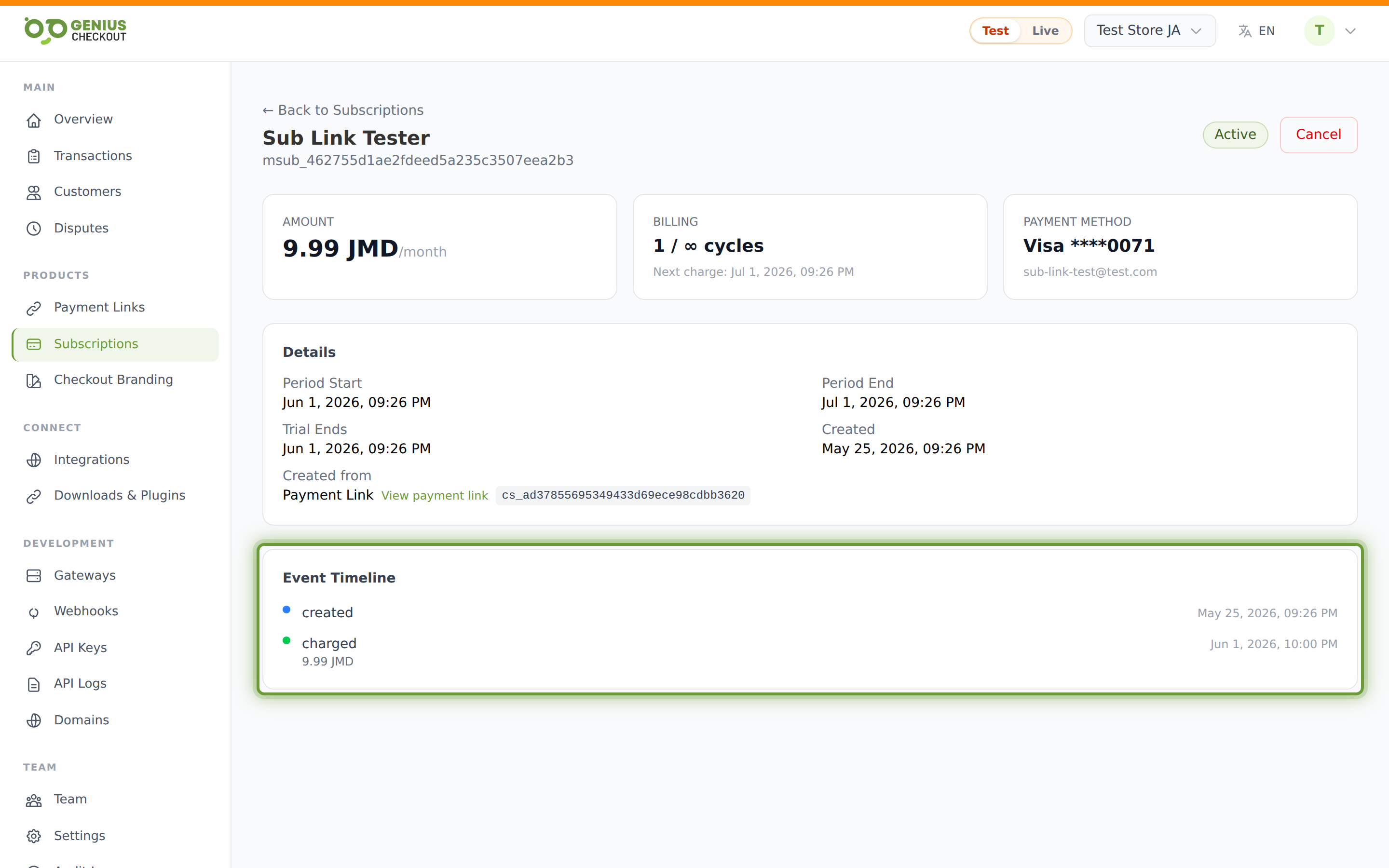Screen dimensions: 1389x868
Task: Click the API Logs document icon
Action: (34, 684)
